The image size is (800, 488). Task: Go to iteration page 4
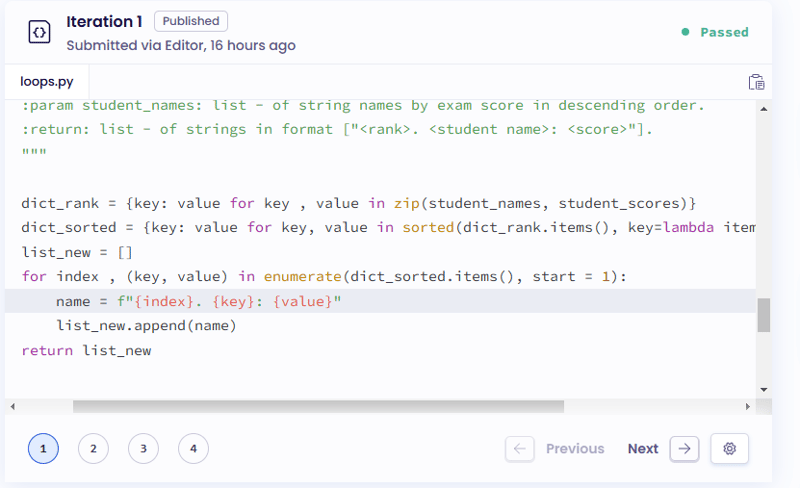(x=193, y=449)
